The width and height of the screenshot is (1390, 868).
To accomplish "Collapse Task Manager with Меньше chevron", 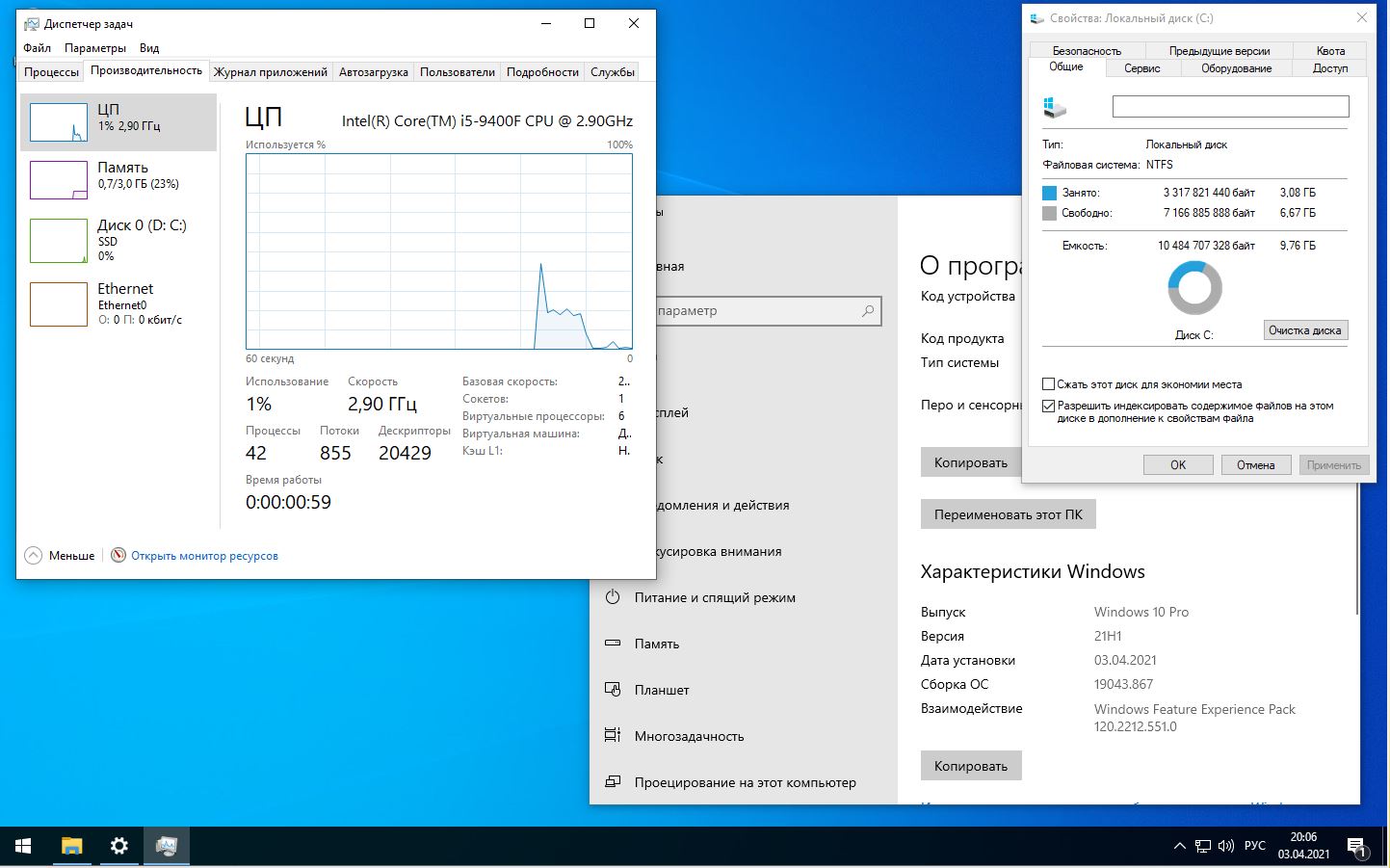I will coord(34,556).
